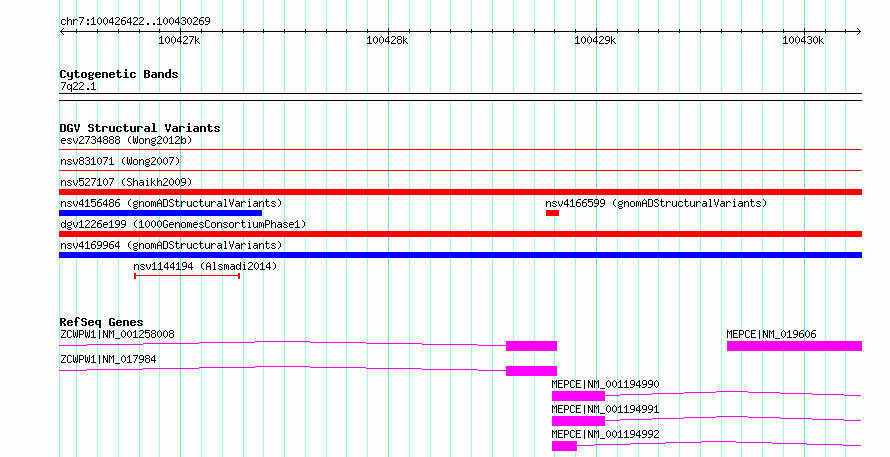Viewport: 890px width, 457px height.
Task: Open variant esv2734888 (Wong2012b) label
Action: [x=126, y=140]
